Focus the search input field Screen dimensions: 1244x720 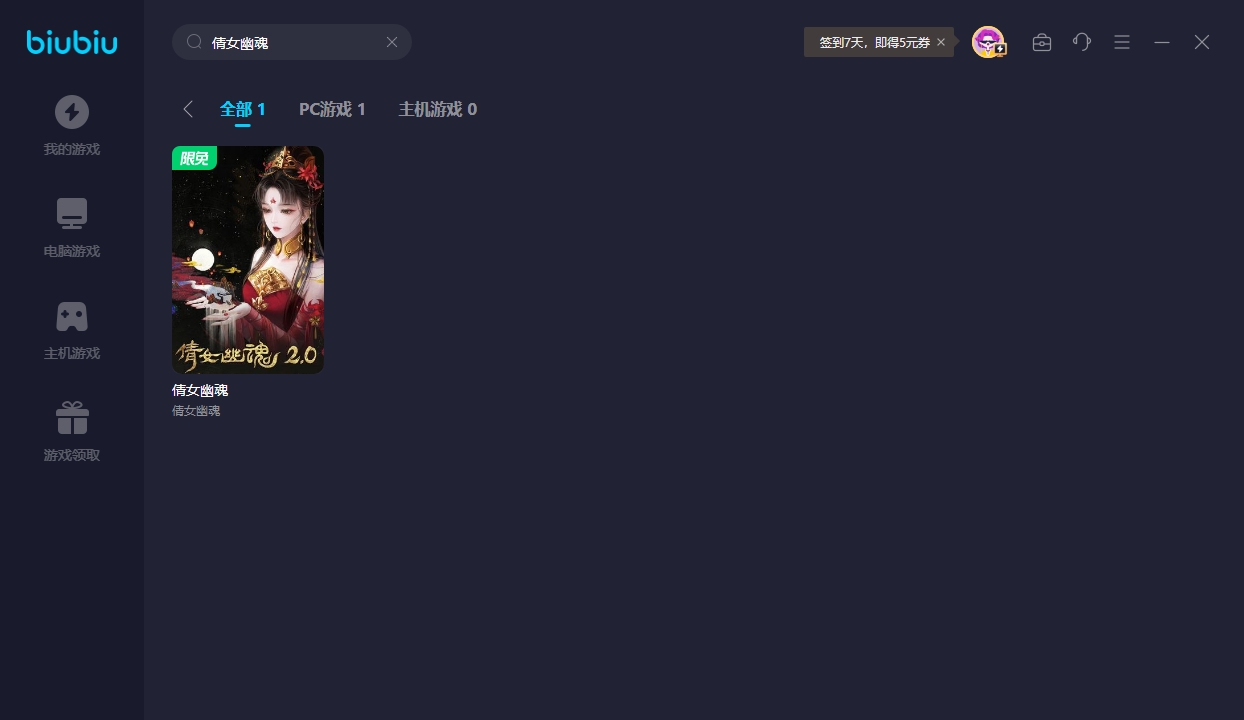[x=292, y=42]
